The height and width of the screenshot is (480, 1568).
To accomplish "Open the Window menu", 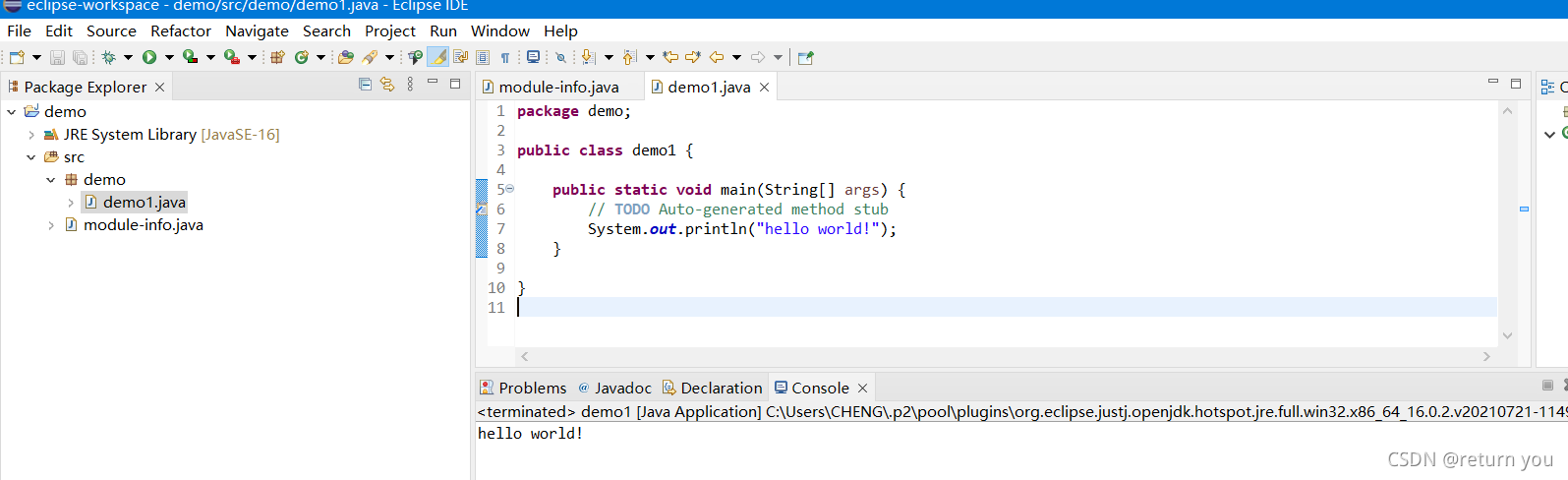I will click(x=499, y=31).
